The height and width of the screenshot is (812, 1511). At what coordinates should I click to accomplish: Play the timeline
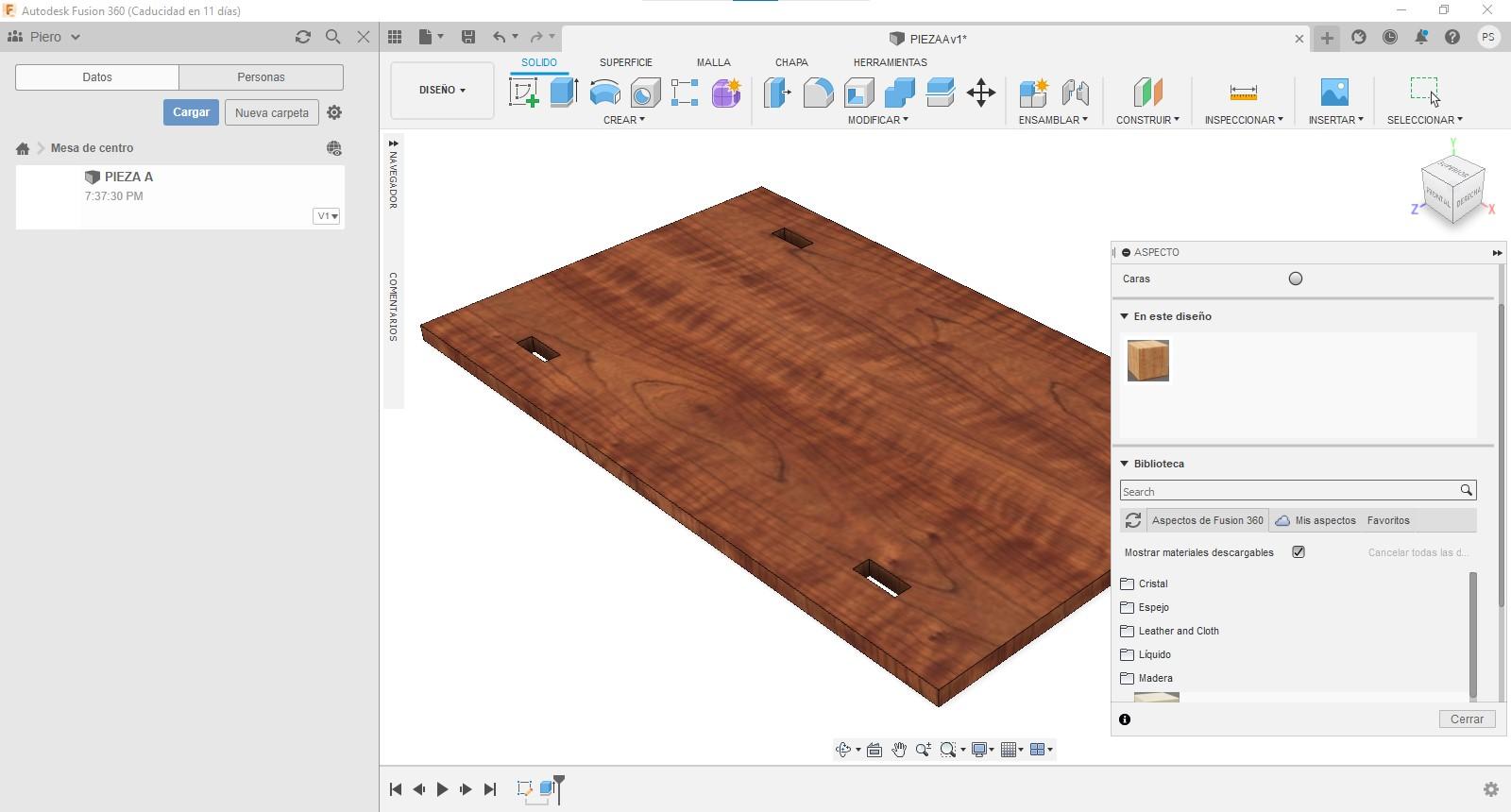442,789
